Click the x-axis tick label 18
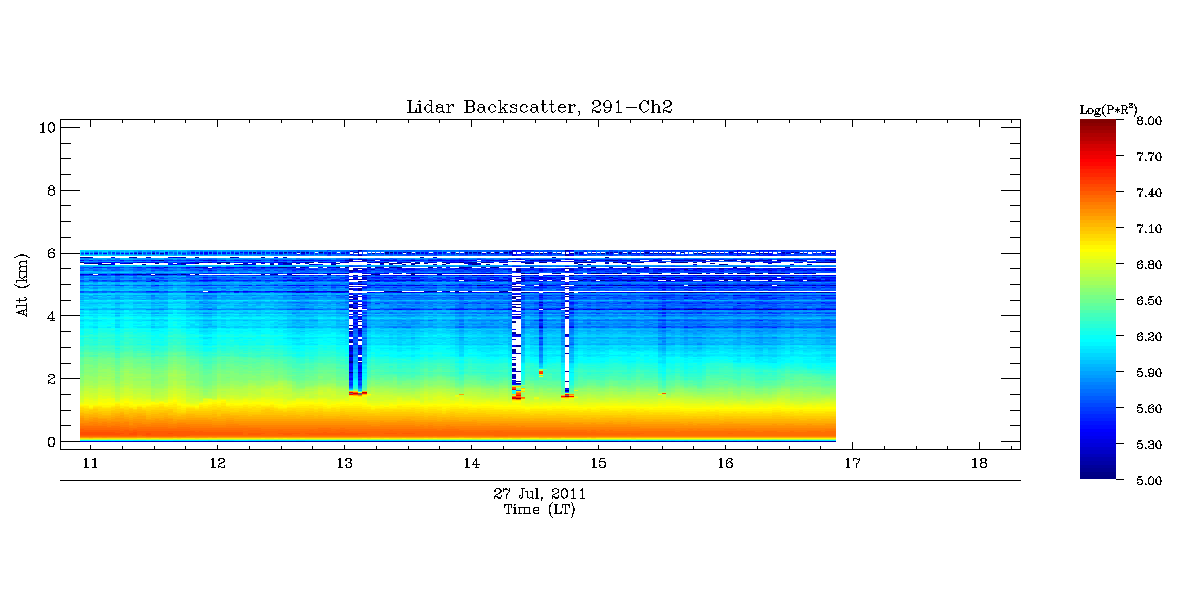The image size is (1200, 600). tap(979, 464)
